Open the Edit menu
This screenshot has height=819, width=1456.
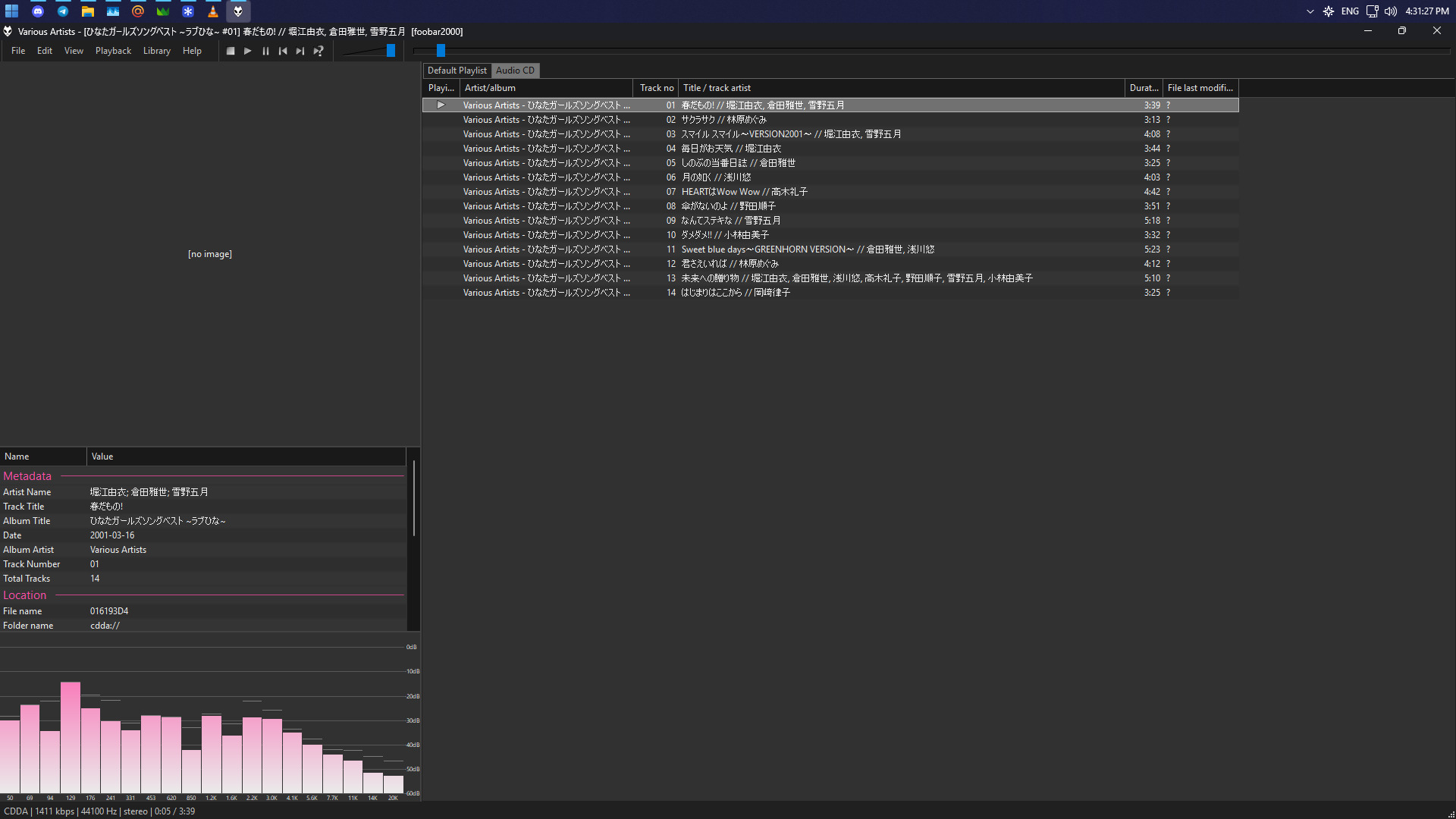tap(45, 51)
